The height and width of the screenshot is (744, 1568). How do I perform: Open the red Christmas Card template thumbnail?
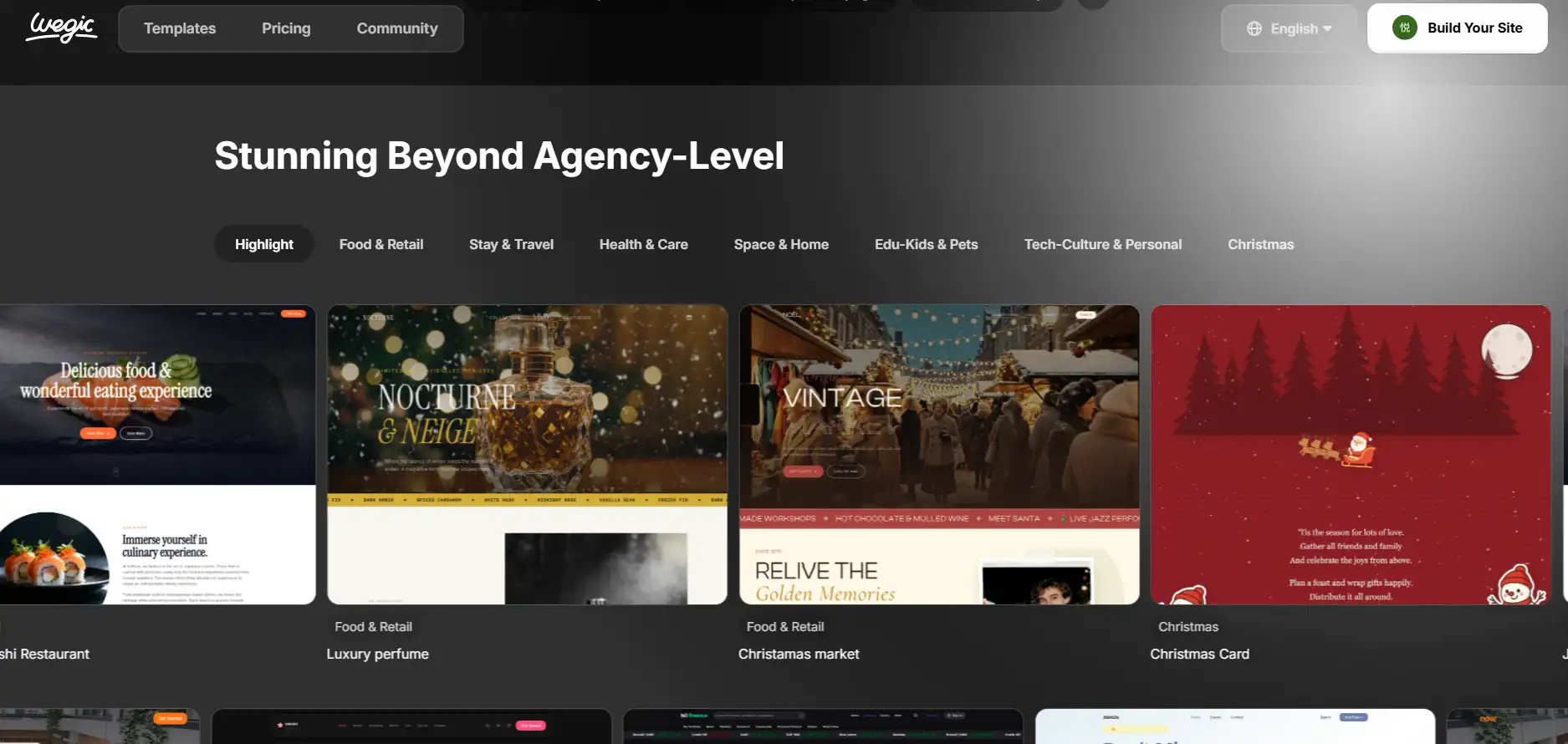pyautogui.click(x=1351, y=454)
